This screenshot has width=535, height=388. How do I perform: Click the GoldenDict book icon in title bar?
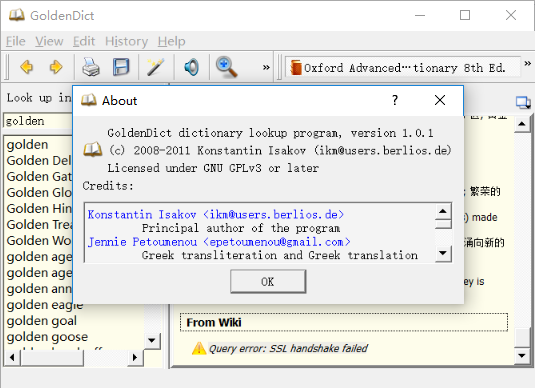[16, 15]
